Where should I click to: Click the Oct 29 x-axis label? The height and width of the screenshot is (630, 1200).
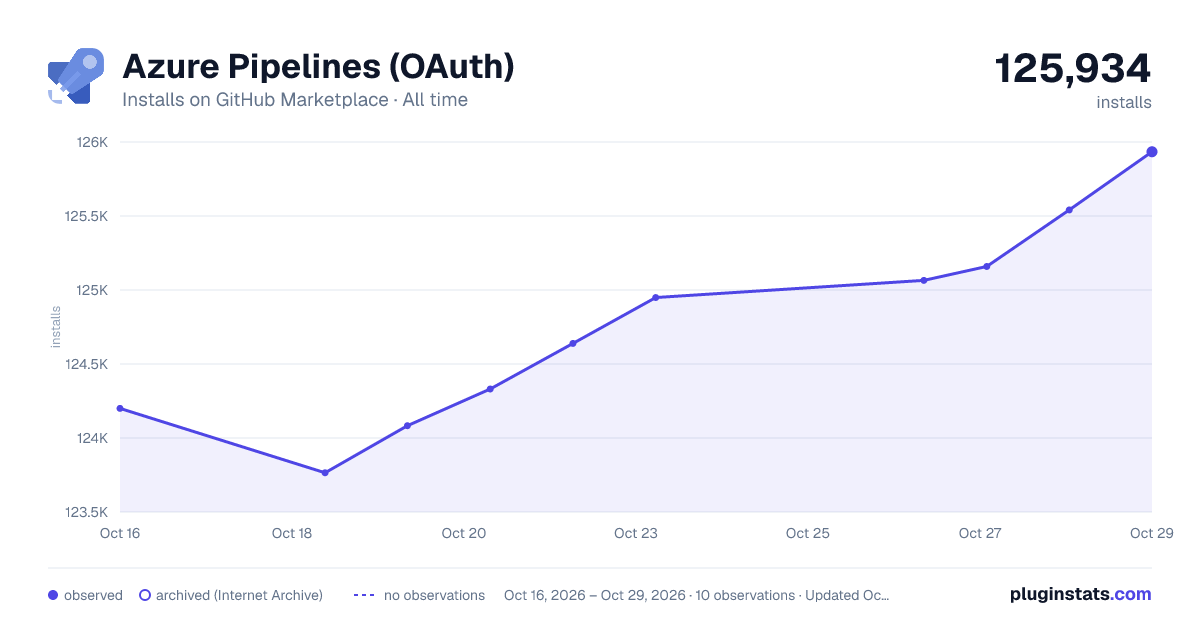tap(1152, 533)
